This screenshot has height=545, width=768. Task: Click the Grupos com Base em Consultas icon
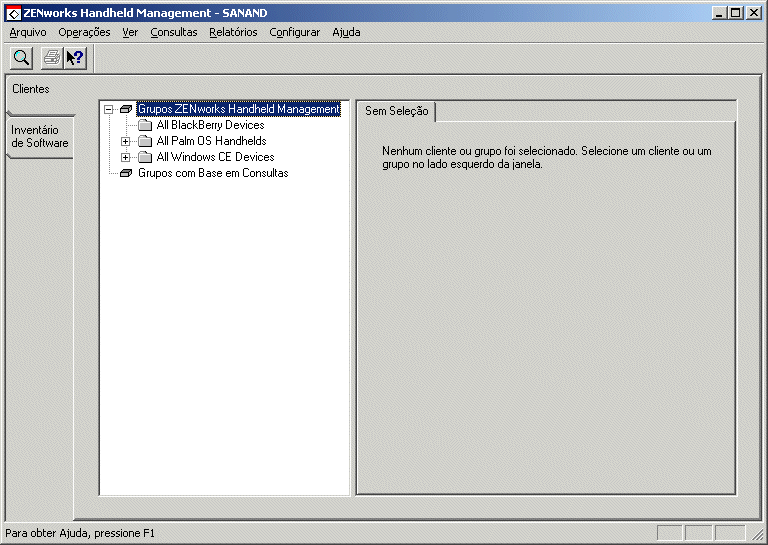coord(126,173)
